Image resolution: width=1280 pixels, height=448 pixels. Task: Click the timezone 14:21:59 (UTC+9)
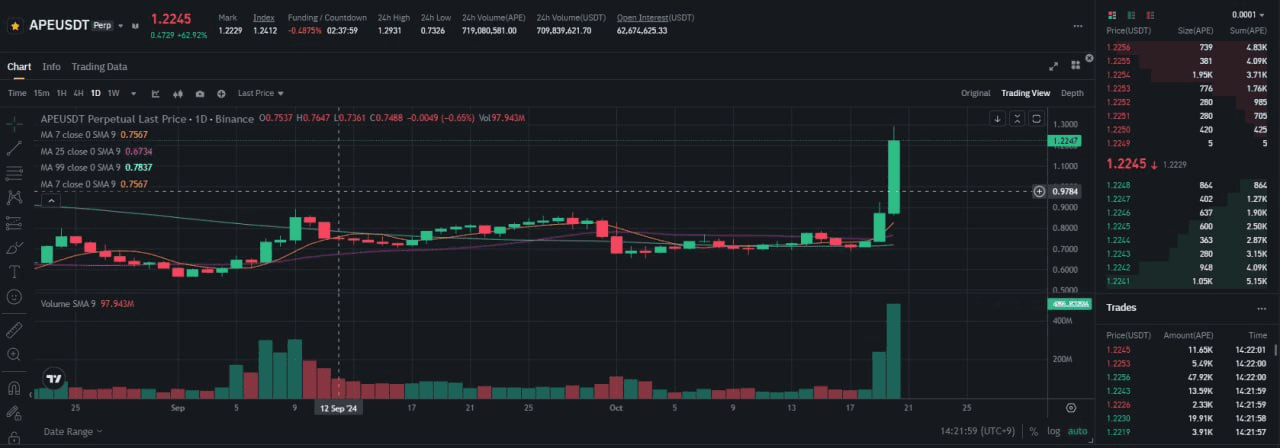pyautogui.click(x=977, y=432)
